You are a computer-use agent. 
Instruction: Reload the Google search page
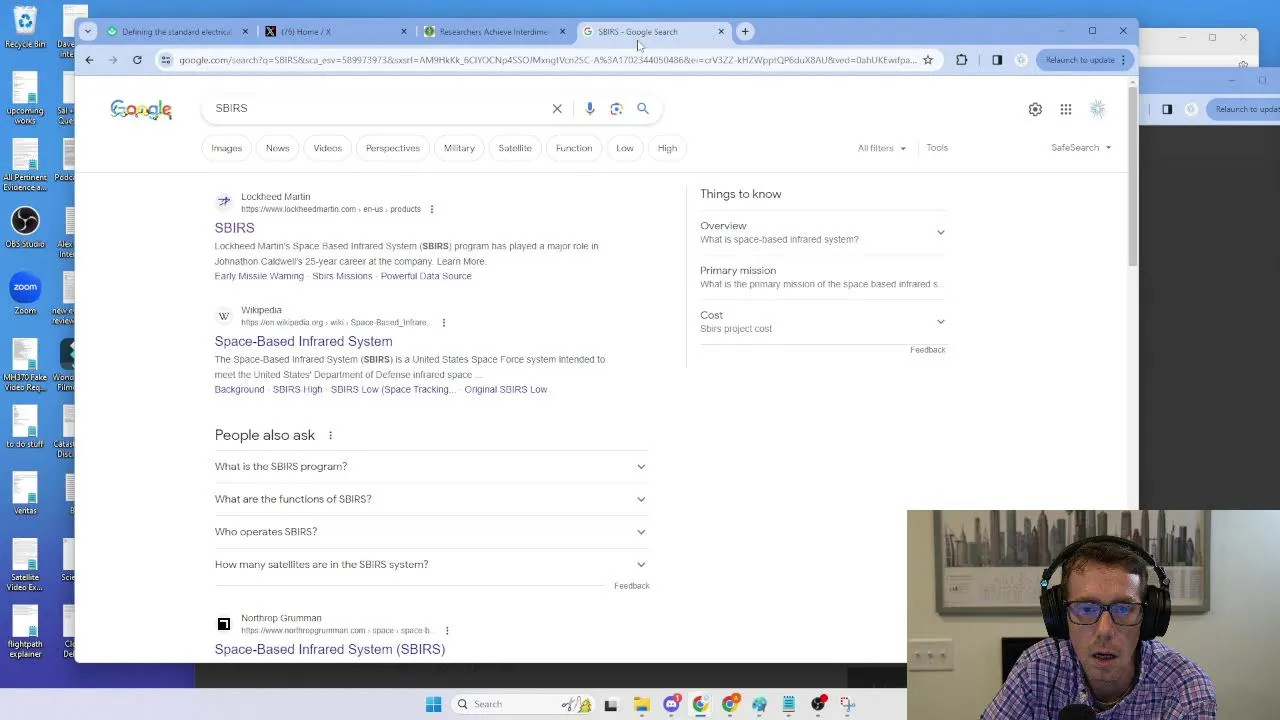(x=137, y=60)
